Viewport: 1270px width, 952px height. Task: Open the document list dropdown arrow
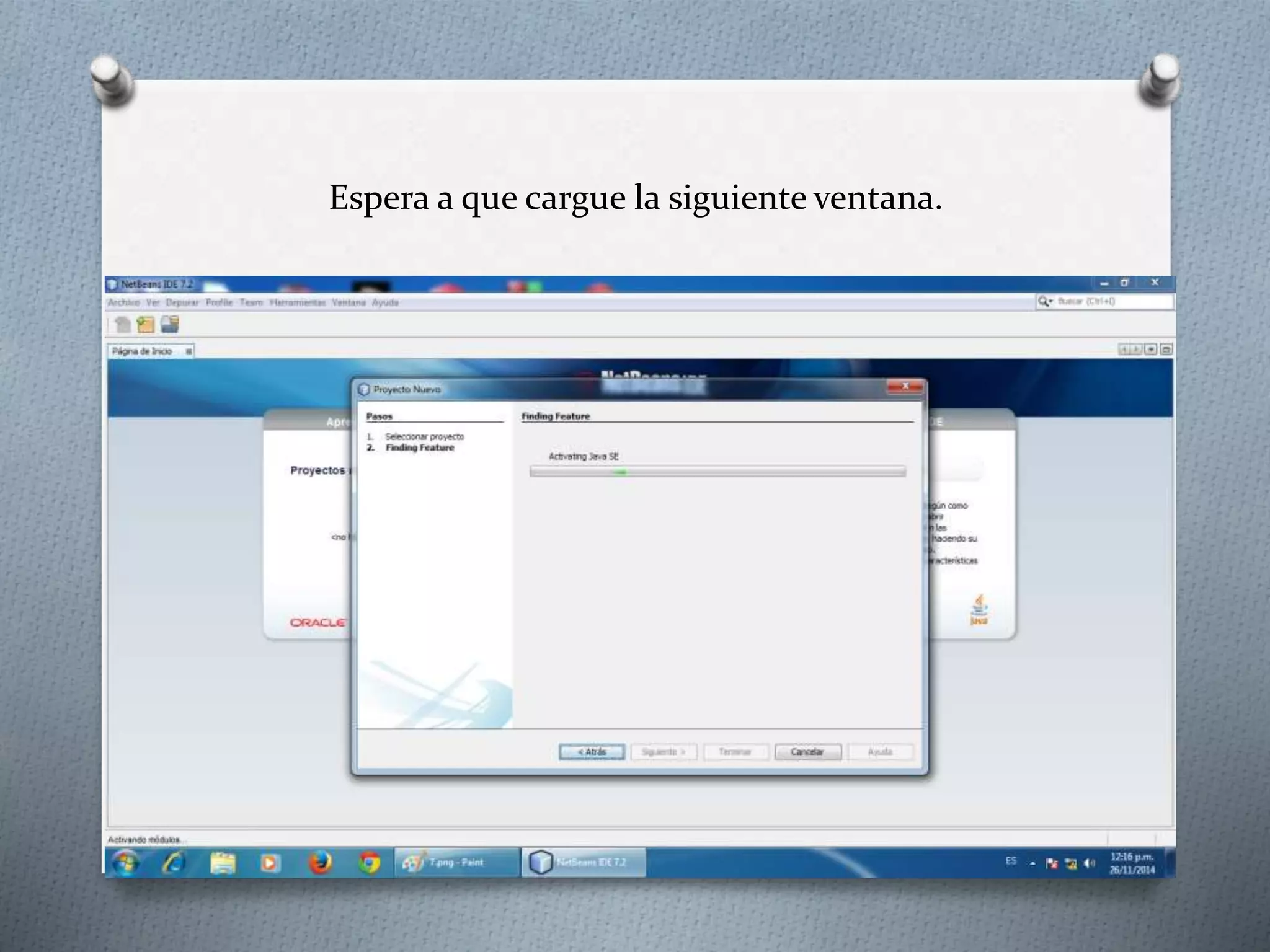1150,350
